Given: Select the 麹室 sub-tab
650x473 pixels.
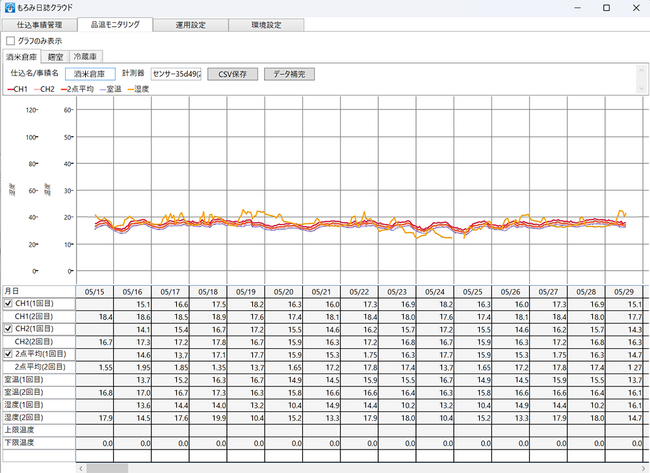Looking at the screenshot, I should (x=57, y=58).
